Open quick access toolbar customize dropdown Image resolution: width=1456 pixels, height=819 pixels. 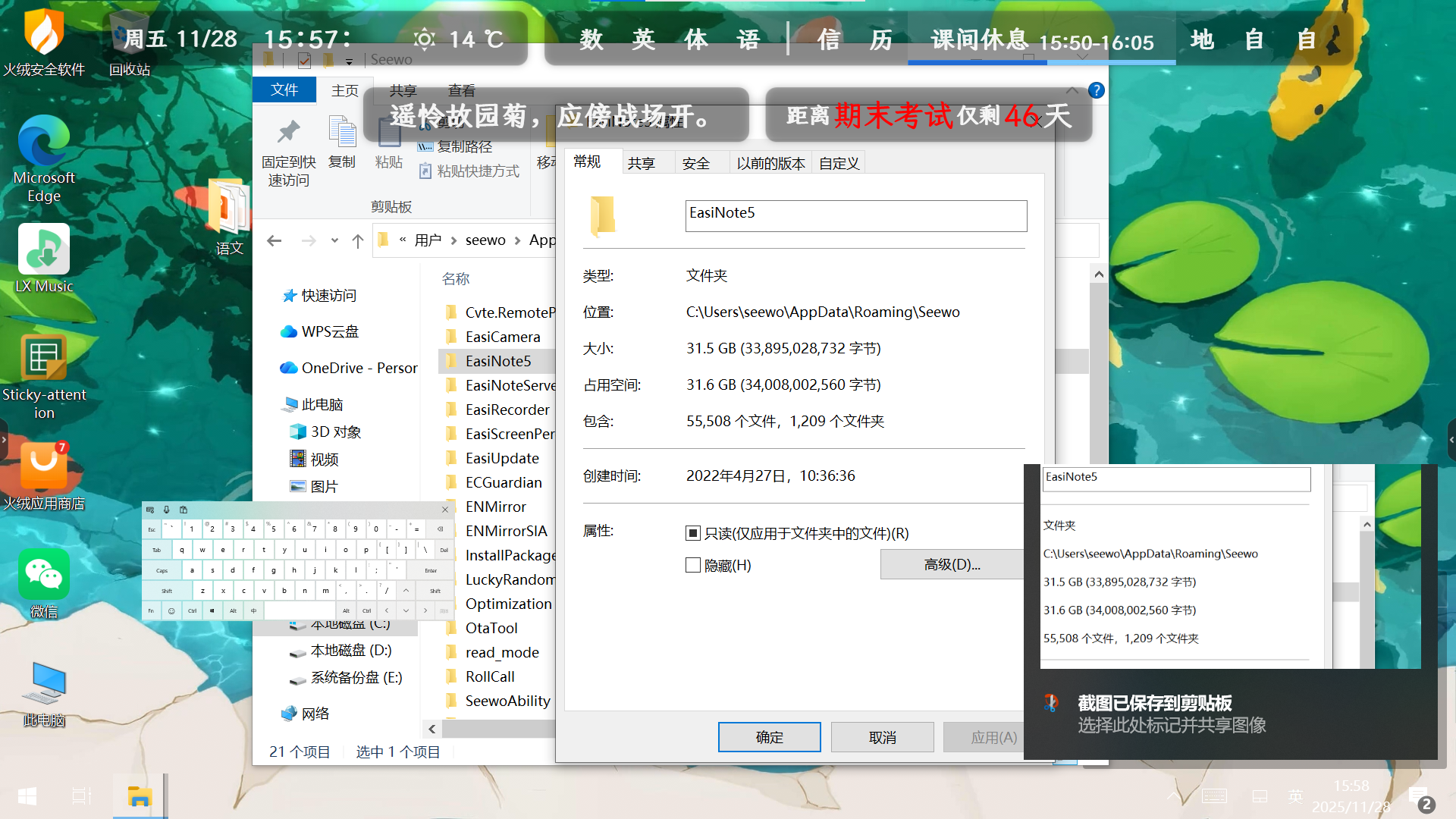coord(349,61)
